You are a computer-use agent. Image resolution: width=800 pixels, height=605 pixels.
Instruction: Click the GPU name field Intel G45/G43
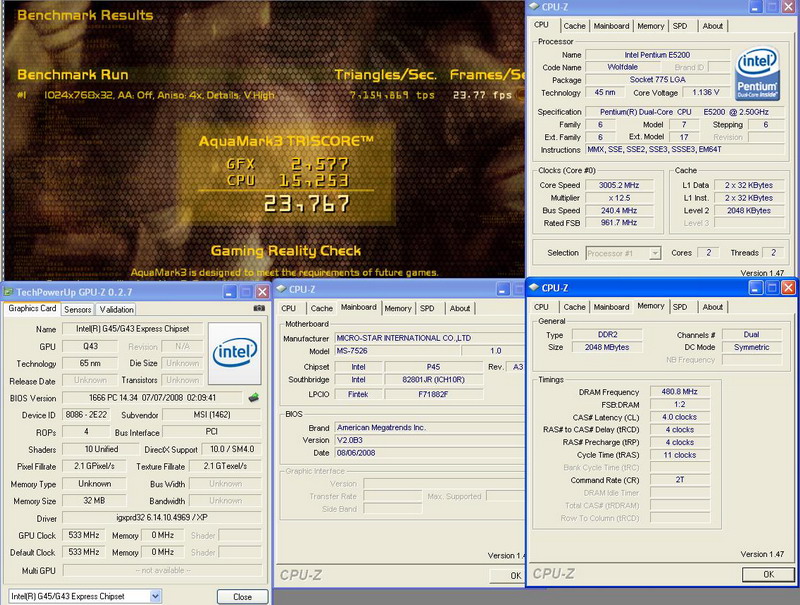pos(132,329)
